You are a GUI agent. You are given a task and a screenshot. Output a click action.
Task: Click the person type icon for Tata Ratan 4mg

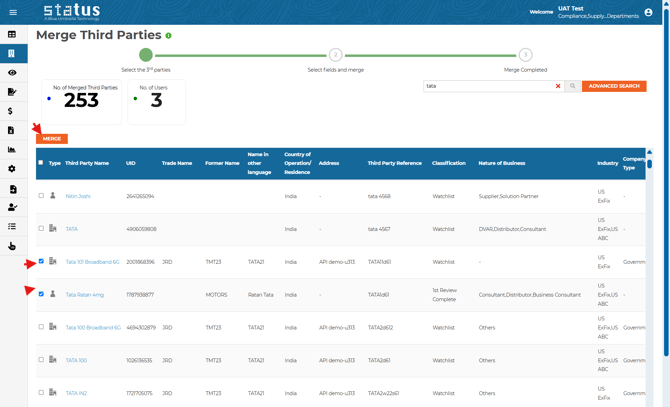(53, 294)
